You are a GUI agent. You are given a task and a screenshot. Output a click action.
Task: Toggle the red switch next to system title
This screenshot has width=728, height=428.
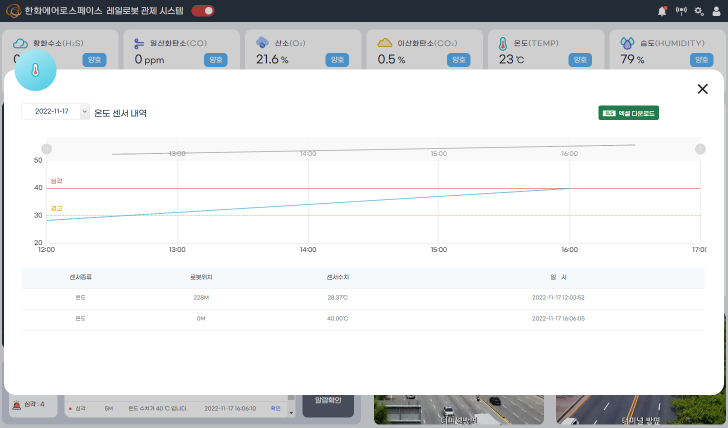pyautogui.click(x=203, y=11)
